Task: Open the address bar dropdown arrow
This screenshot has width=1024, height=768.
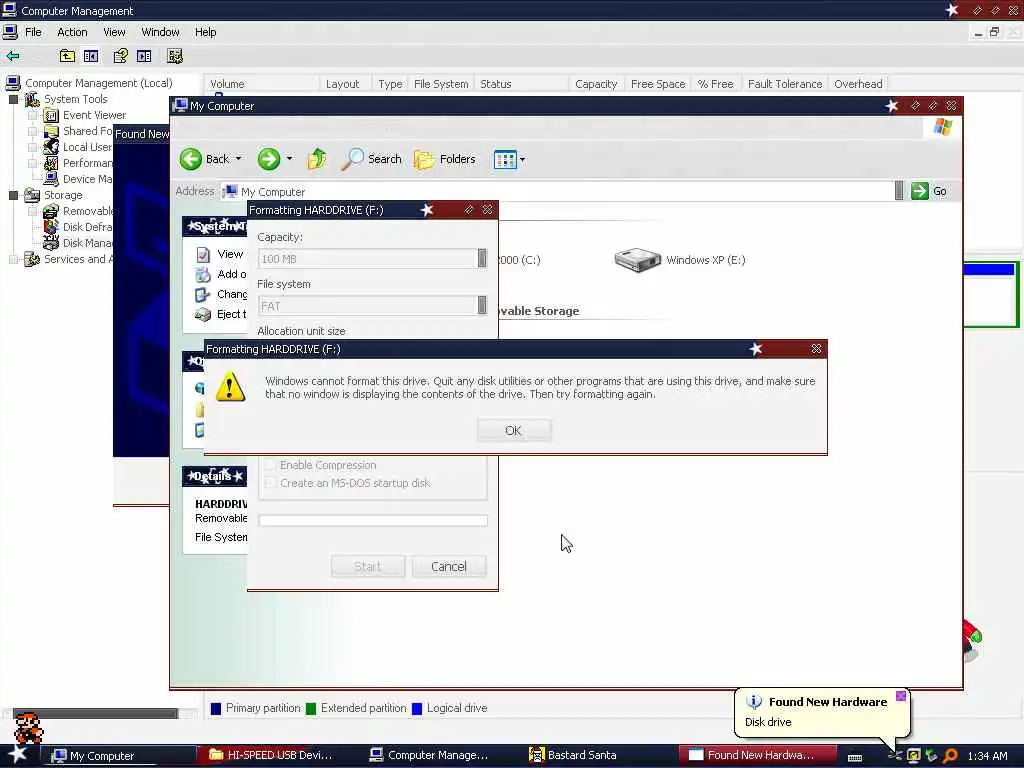Action: click(x=899, y=191)
